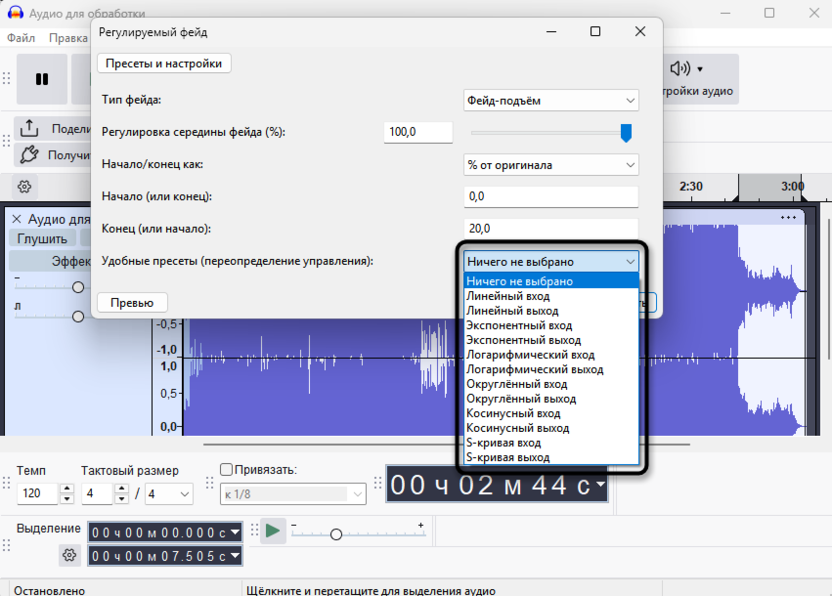Open the Тип фейда dropdown
The width and height of the screenshot is (832, 596).
tap(551, 100)
